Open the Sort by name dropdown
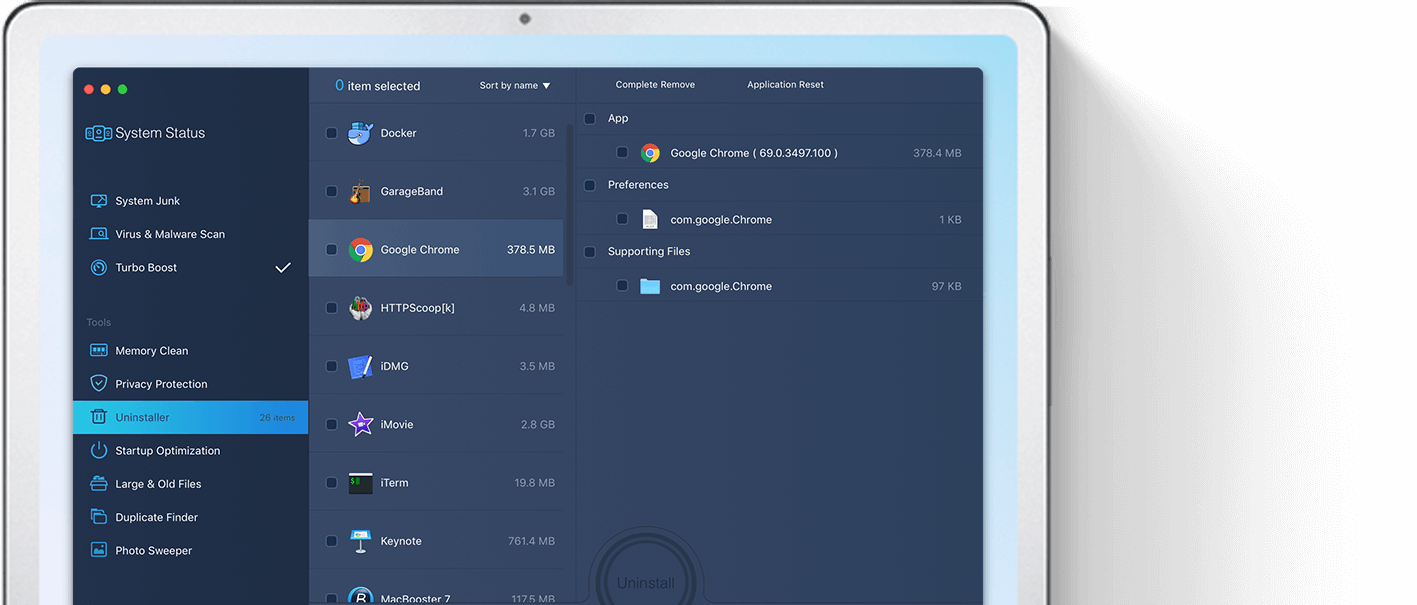Screen dimensions: 1417x605 (x=514, y=85)
